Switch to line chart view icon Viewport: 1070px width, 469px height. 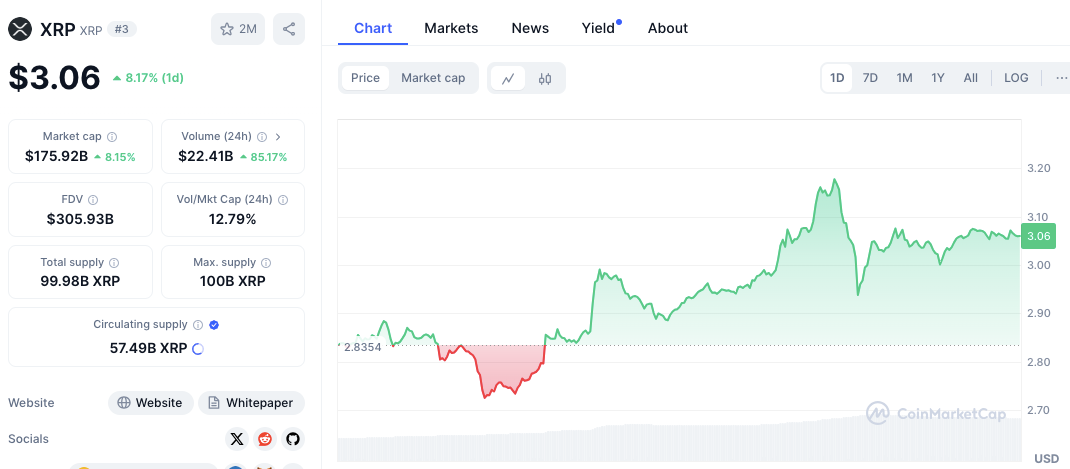point(508,78)
